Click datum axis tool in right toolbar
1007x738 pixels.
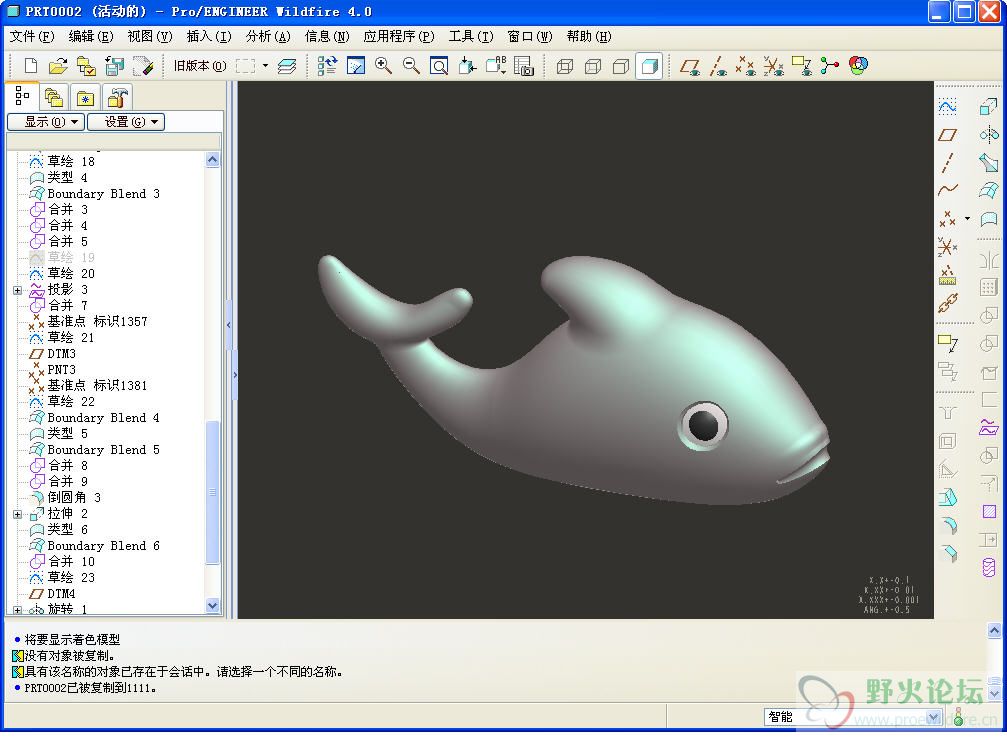pyautogui.click(x=947, y=163)
